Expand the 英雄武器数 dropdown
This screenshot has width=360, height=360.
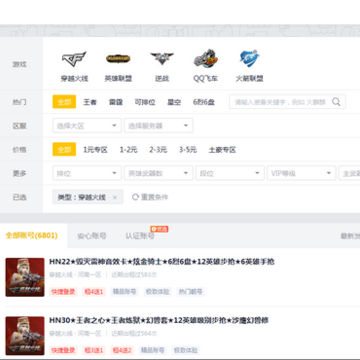pos(159,173)
